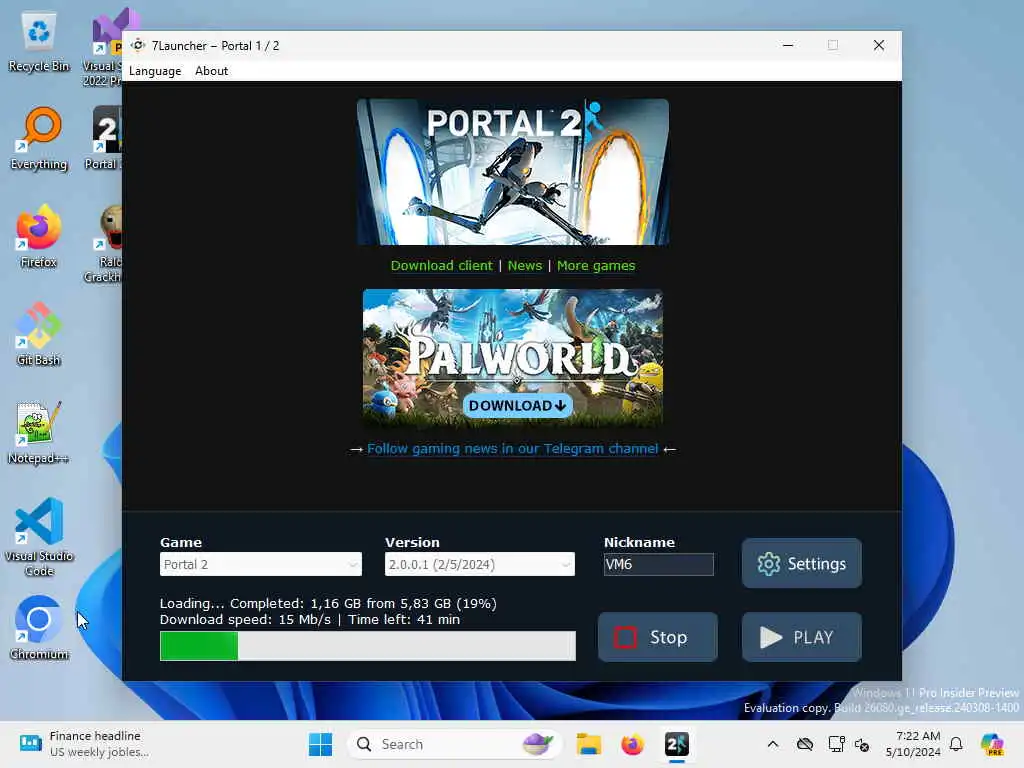Image resolution: width=1024 pixels, height=768 pixels.
Task: Select the Git Bash desktop icon
Action: (39, 334)
